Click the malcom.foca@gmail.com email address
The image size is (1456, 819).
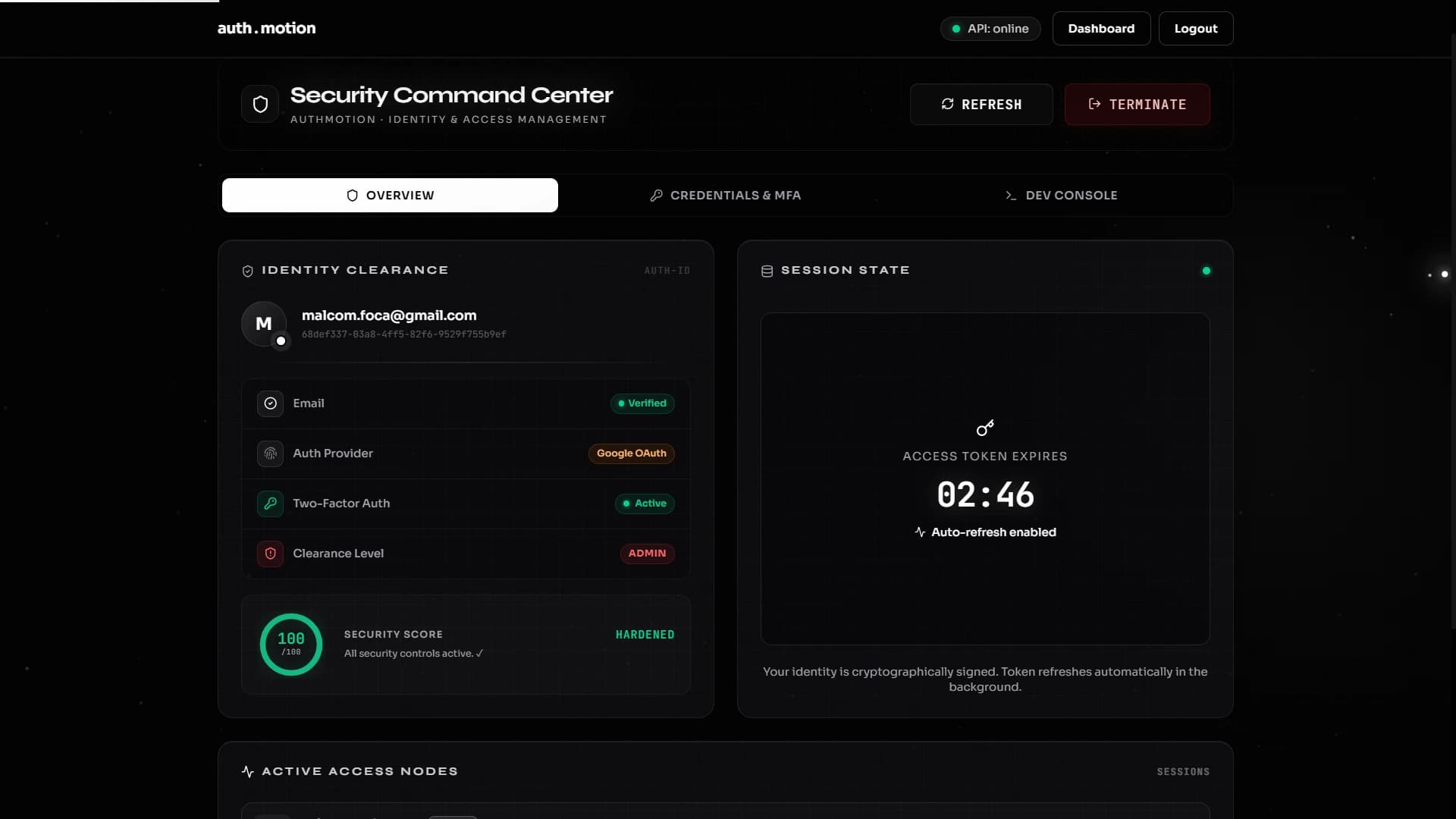point(389,315)
